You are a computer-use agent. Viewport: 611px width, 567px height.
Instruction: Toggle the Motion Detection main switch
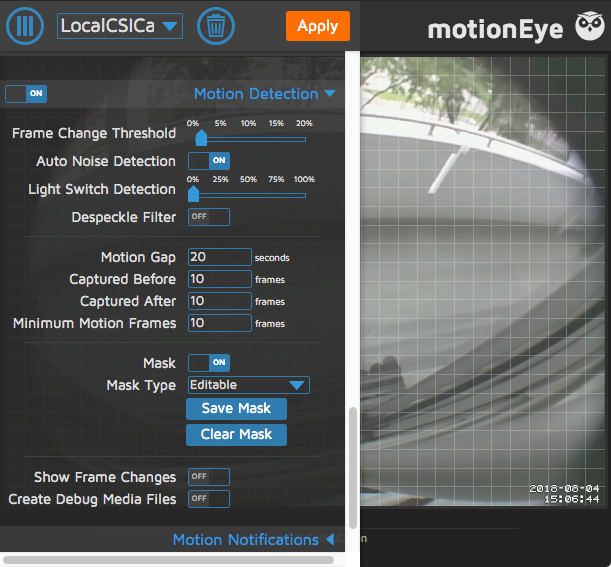click(x=26, y=94)
